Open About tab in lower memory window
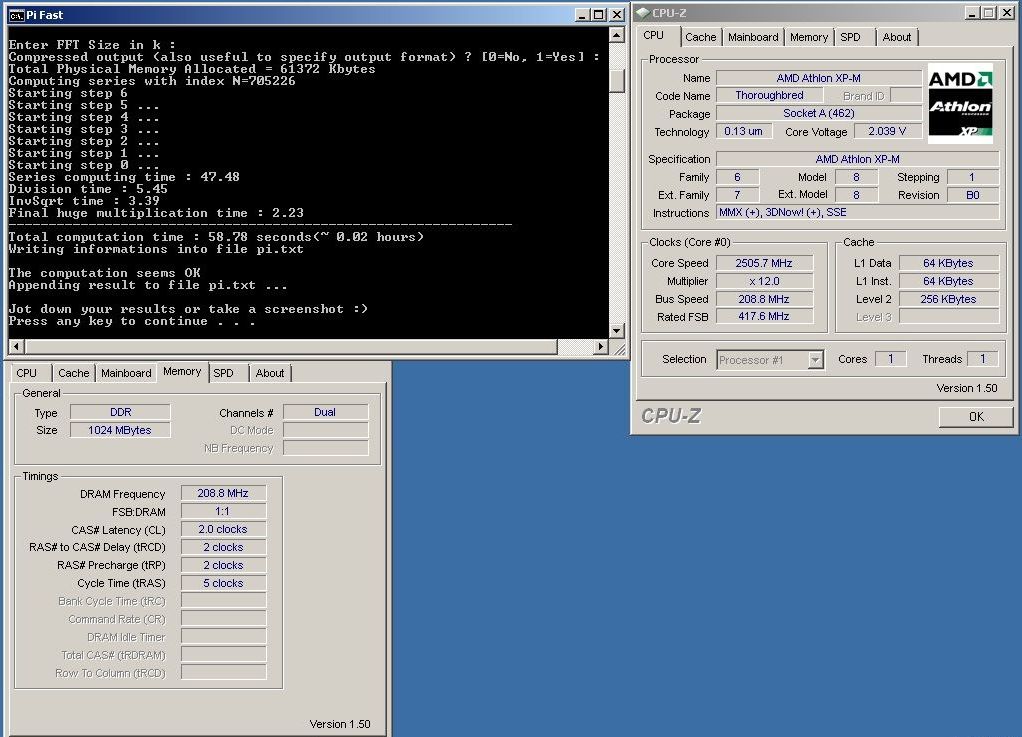 pyautogui.click(x=269, y=373)
